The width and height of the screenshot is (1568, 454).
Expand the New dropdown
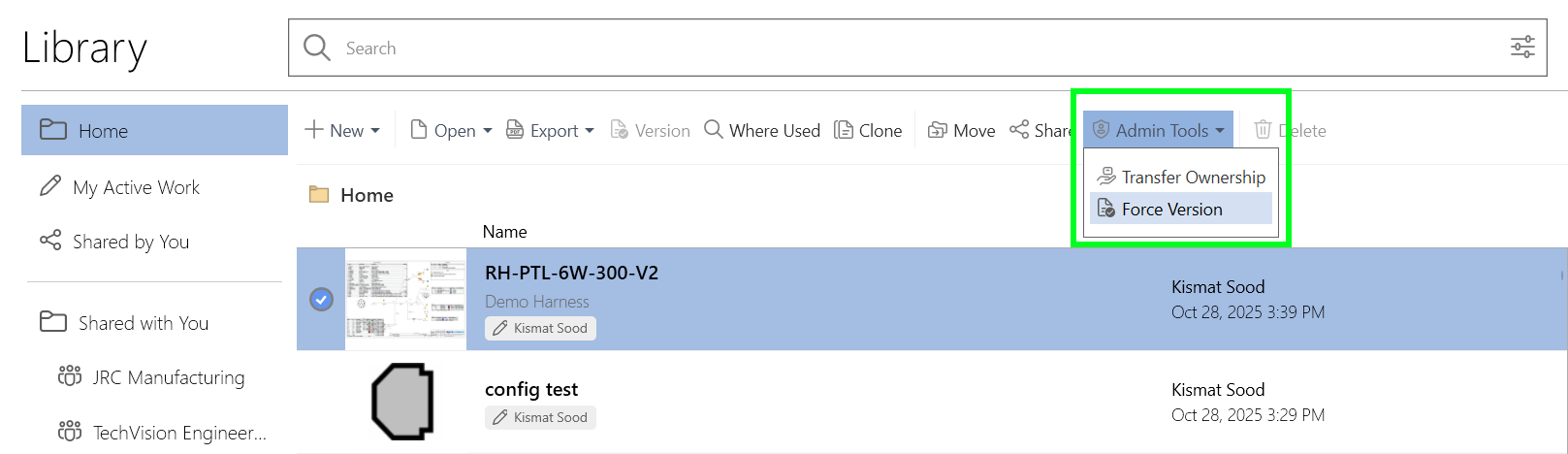point(342,130)
